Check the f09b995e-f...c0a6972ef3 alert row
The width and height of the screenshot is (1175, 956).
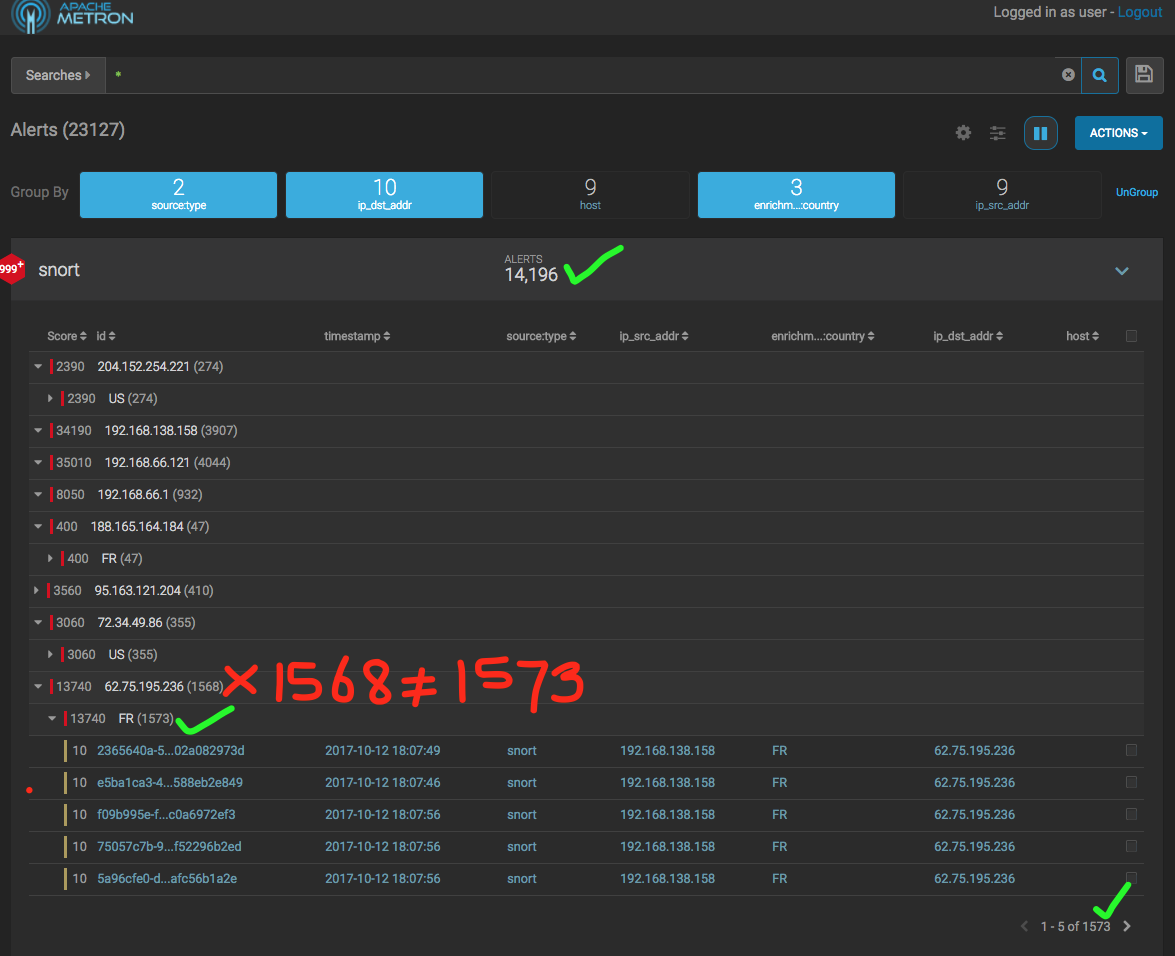coord(1132,814)
